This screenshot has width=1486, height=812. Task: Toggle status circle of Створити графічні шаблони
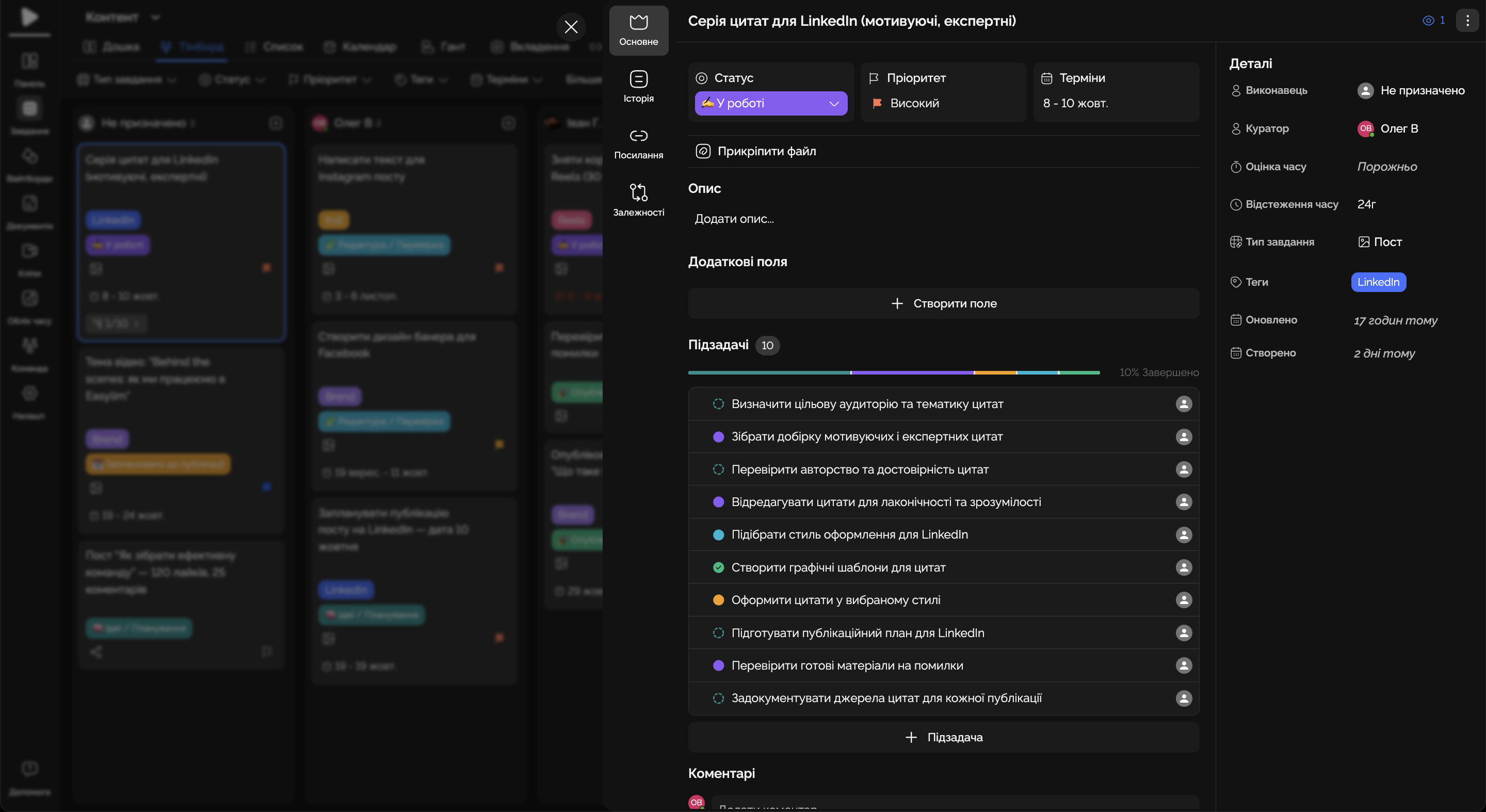(718, 567)
